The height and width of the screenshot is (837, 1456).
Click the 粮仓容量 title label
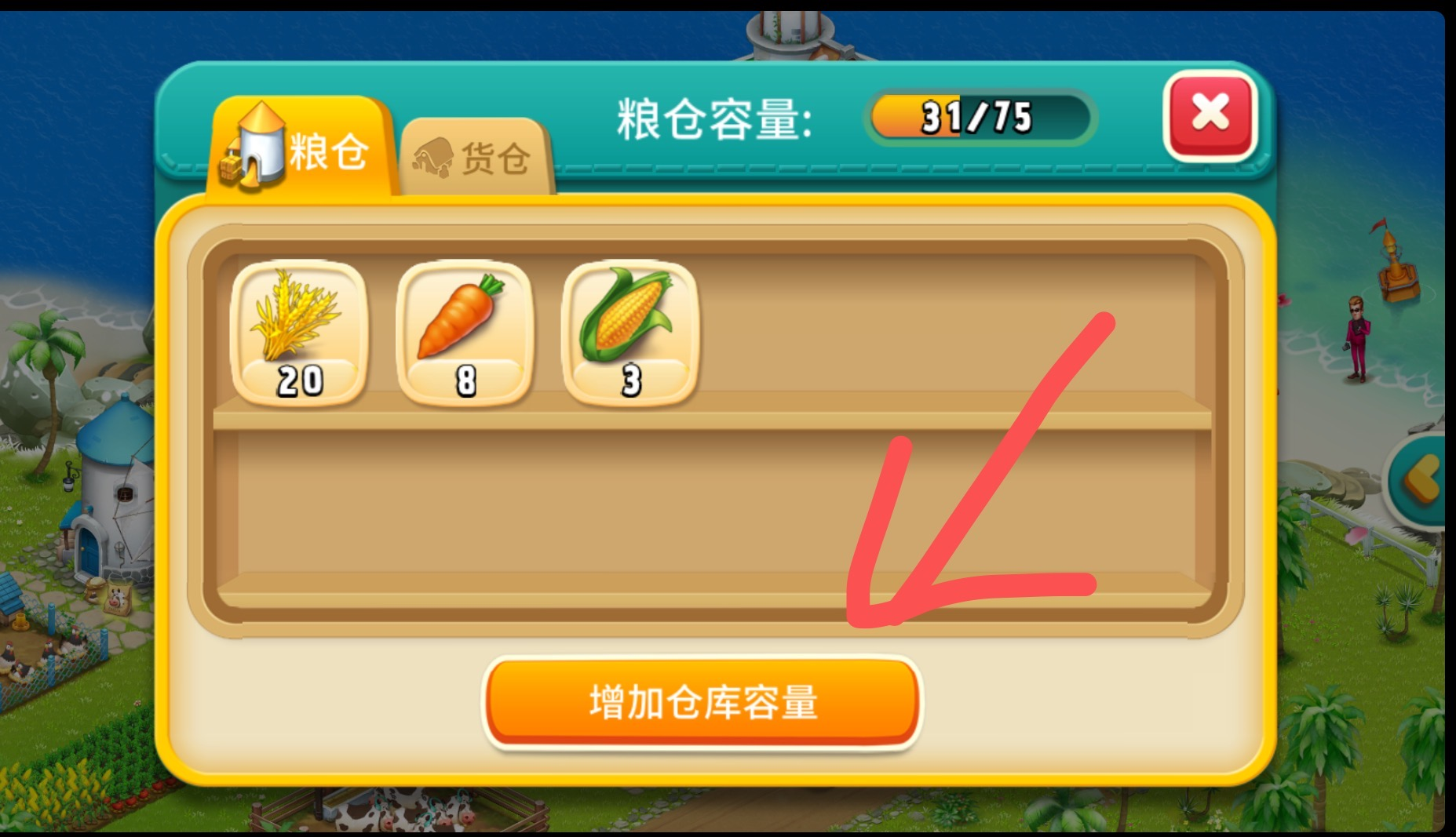(x=713, y=120)
